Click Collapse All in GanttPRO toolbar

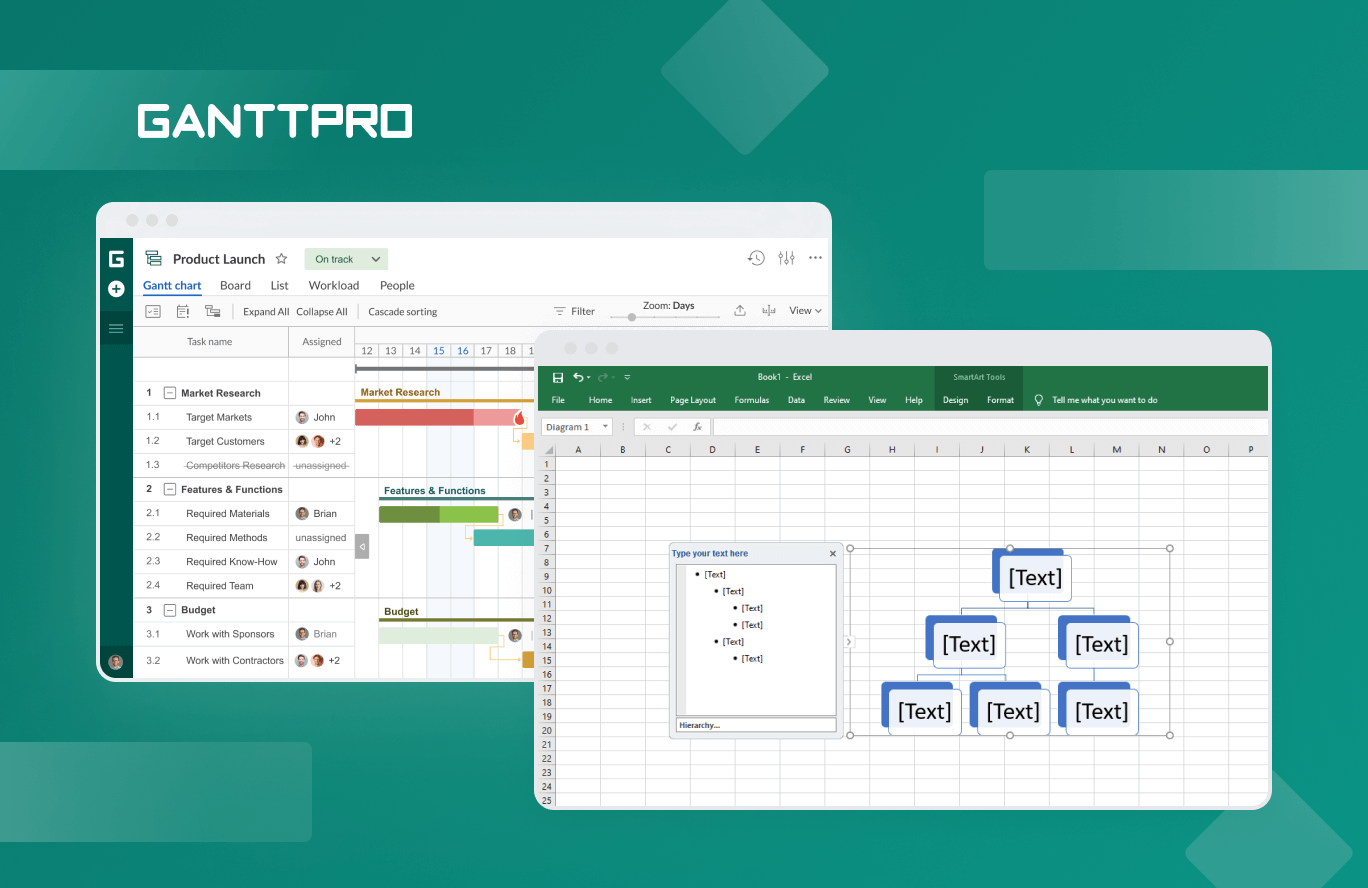tap(322, 312)
